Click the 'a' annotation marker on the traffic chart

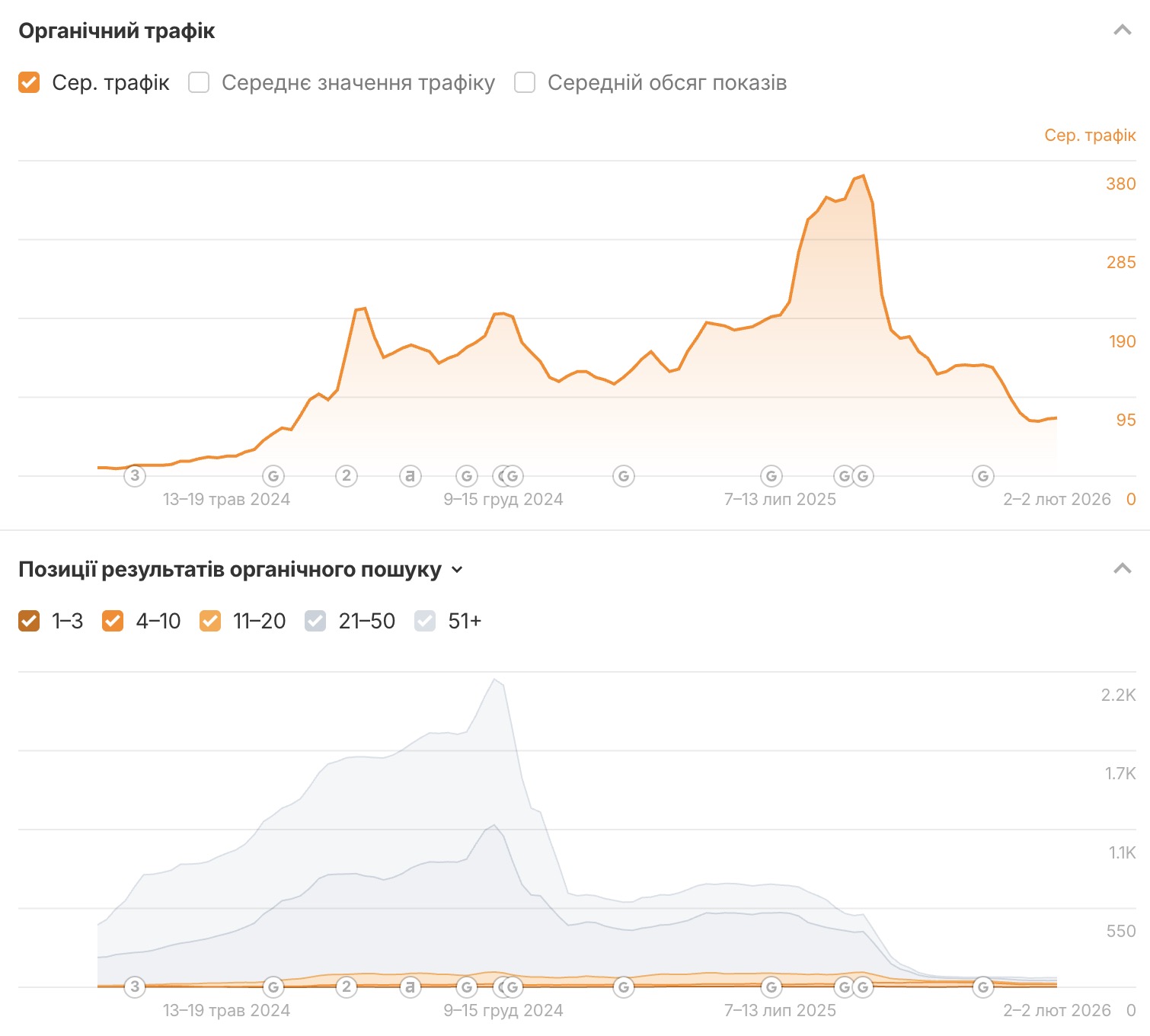[x=410, y=476]
